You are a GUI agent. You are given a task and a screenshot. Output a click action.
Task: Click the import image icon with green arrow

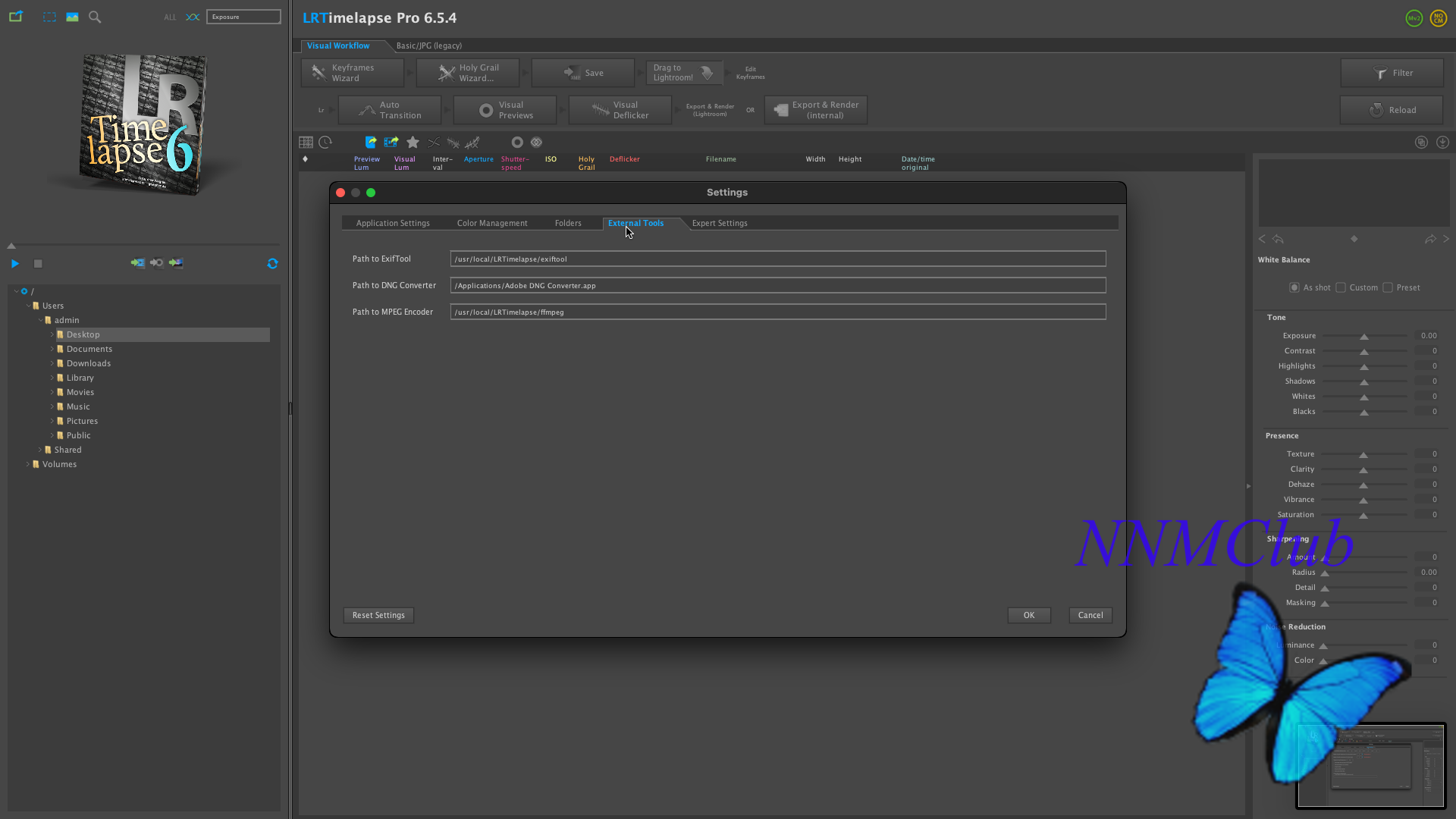176,263
